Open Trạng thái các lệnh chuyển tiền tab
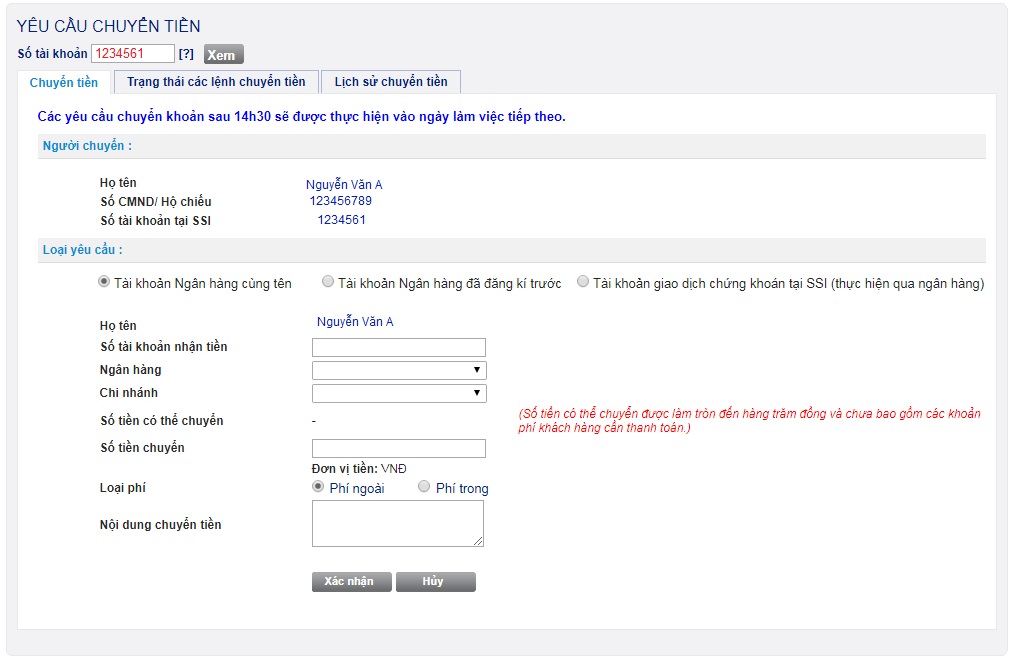Screen dimensions: 1013x663 coord(216,82)
